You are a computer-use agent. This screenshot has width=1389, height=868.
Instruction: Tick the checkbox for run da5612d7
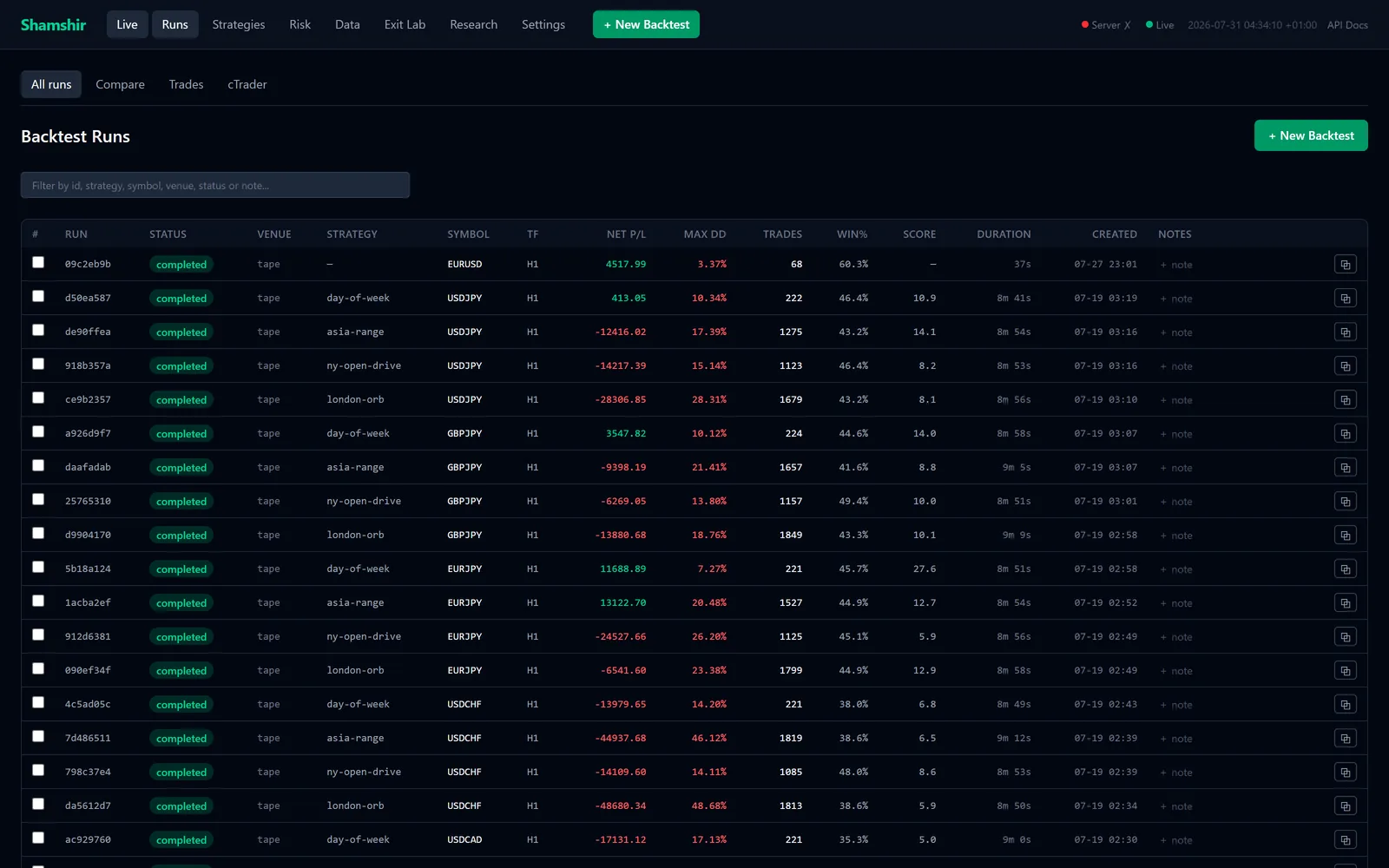click(38, 804)
